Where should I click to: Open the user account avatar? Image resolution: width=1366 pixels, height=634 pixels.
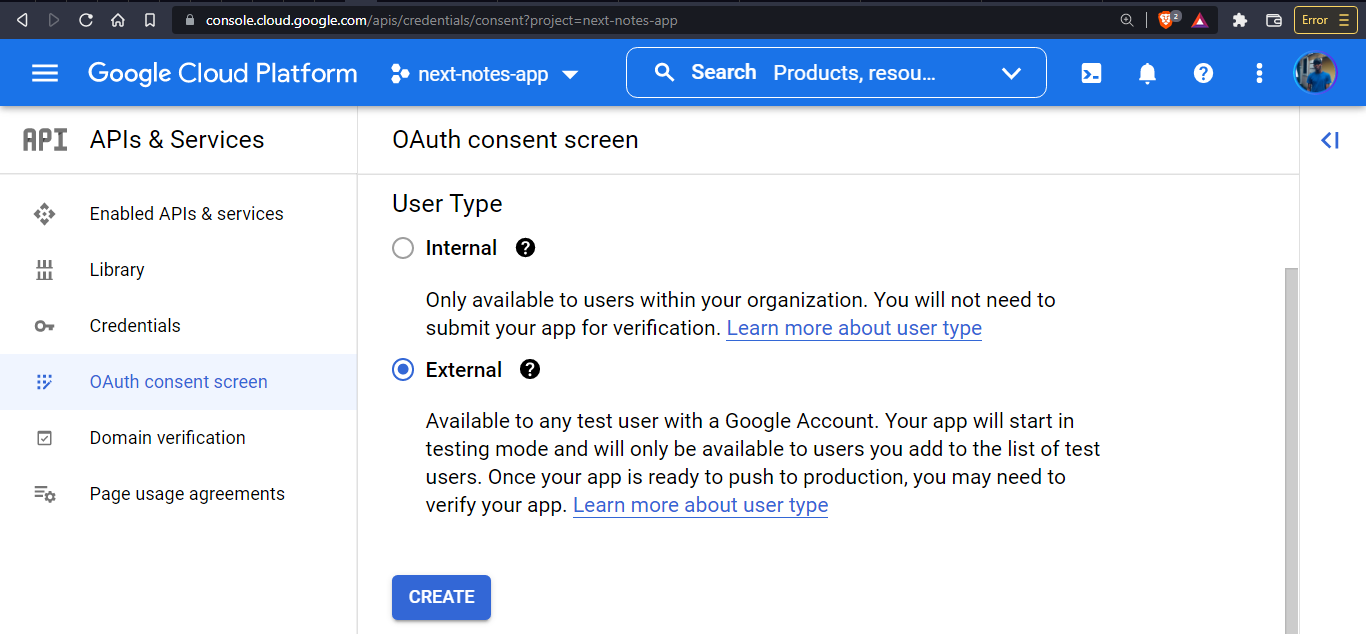1315,73
